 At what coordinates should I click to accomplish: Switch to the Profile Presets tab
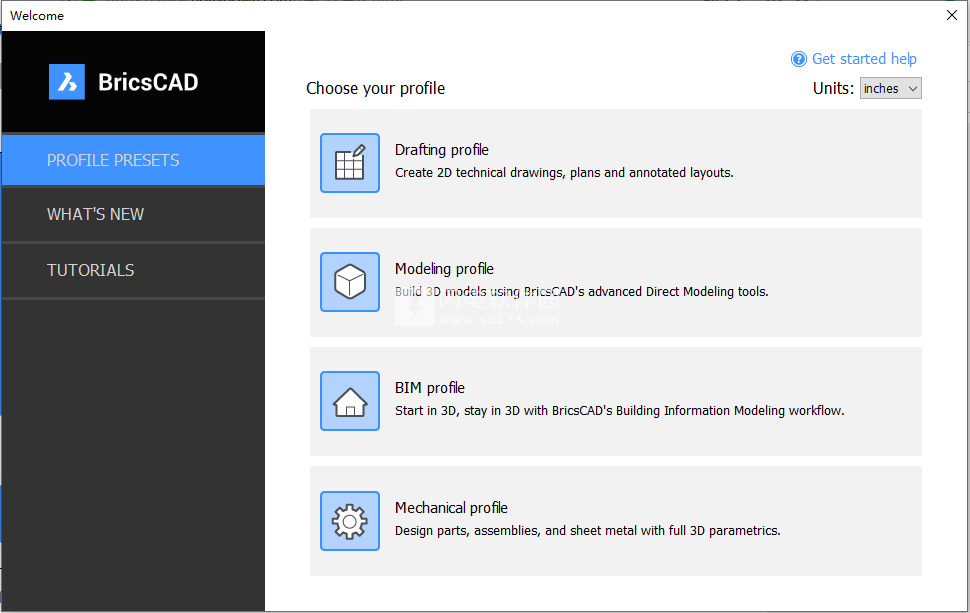133,160
